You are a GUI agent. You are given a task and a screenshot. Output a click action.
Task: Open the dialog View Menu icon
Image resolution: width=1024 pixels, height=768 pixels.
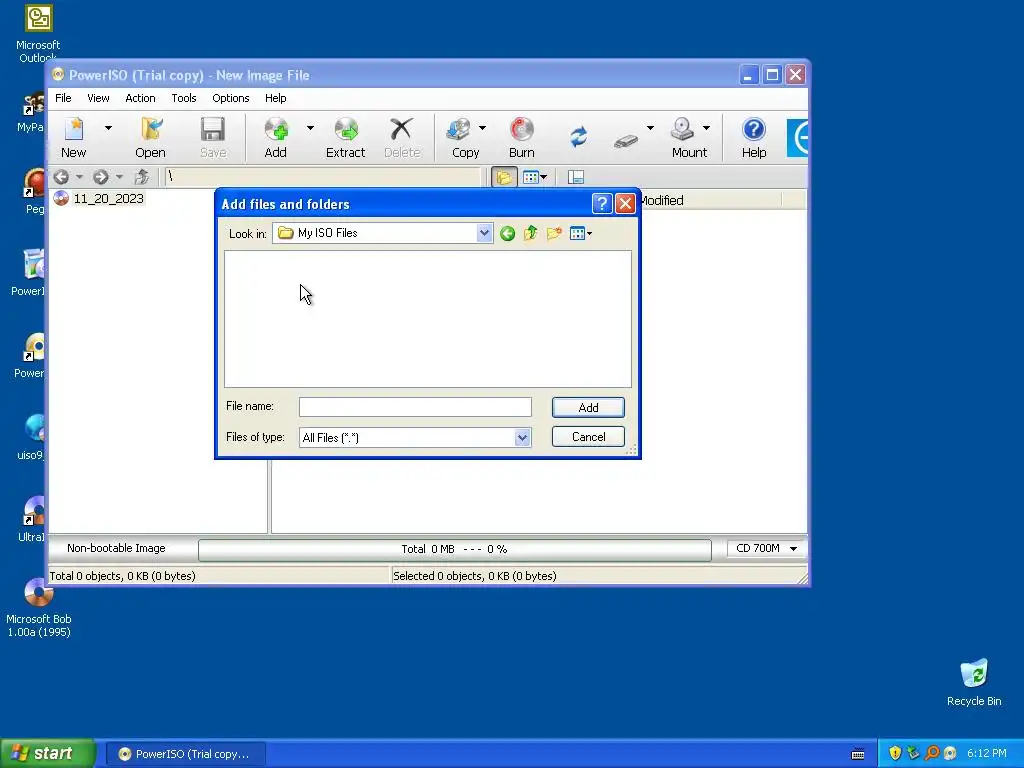[x=581, y=233]
